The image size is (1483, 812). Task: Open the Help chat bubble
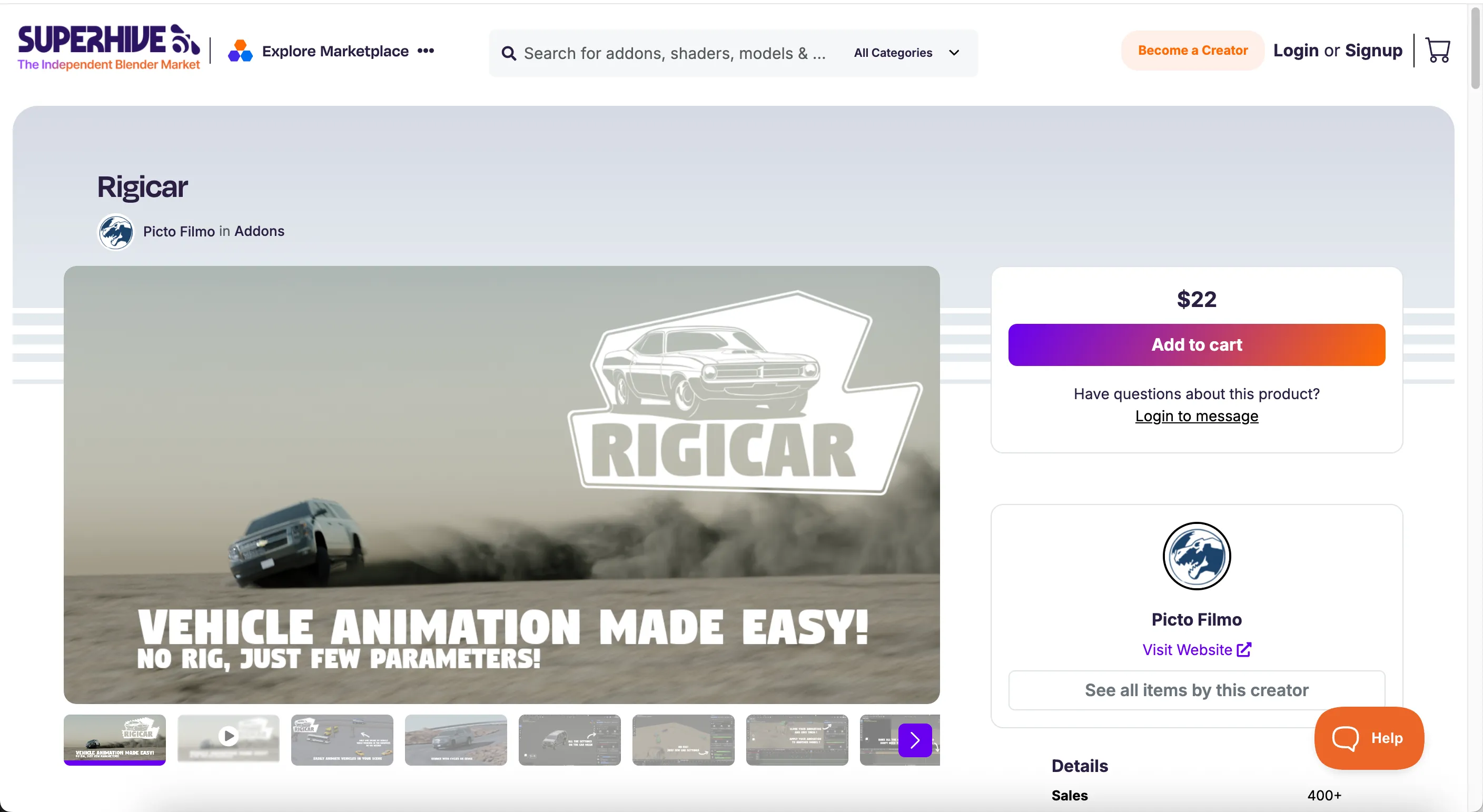point(1369,738)
